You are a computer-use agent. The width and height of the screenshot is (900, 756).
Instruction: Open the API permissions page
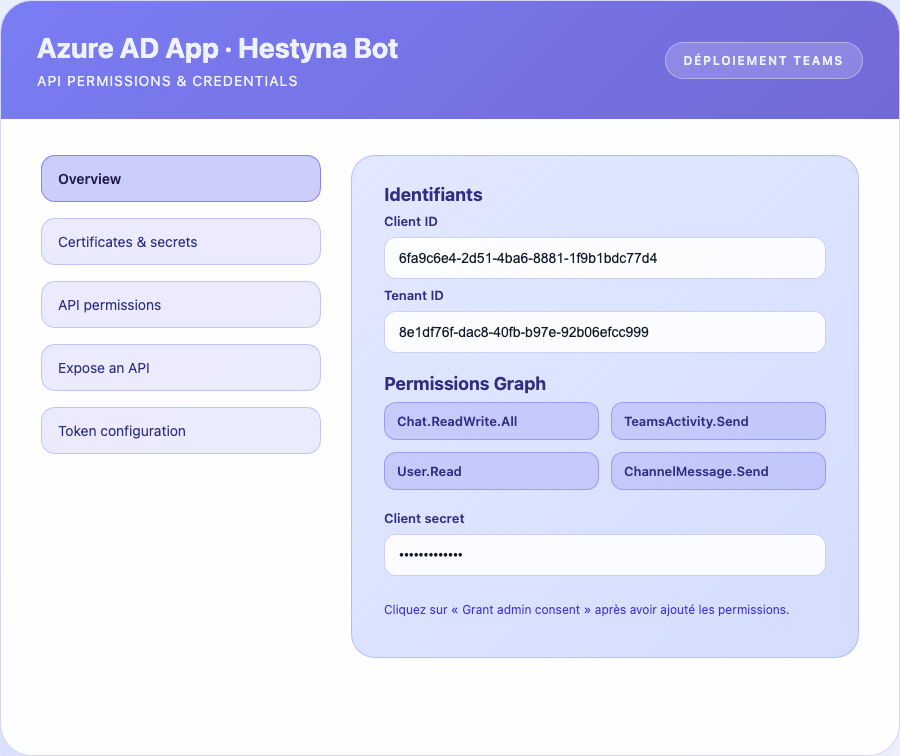(x=180, y=305)
